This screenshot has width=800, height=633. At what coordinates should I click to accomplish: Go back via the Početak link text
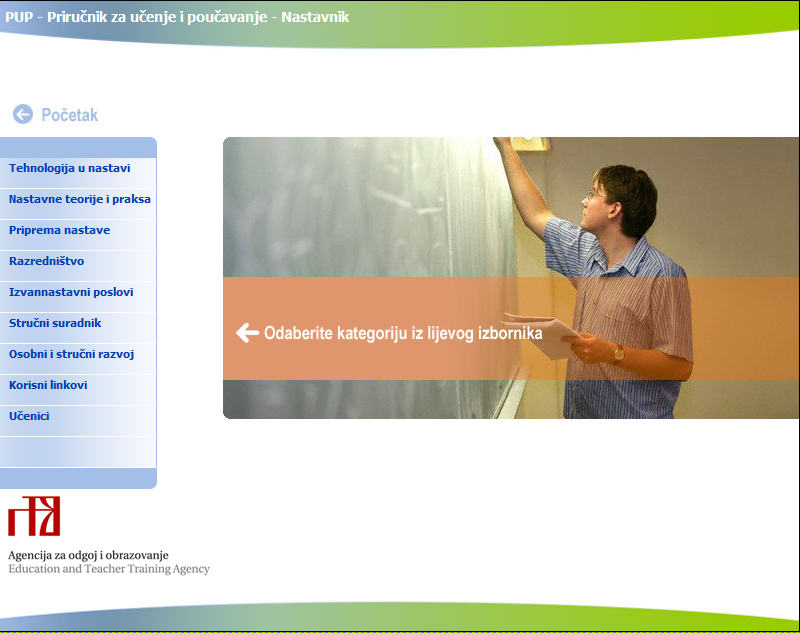pyautogui.click(x=69, y=115)
